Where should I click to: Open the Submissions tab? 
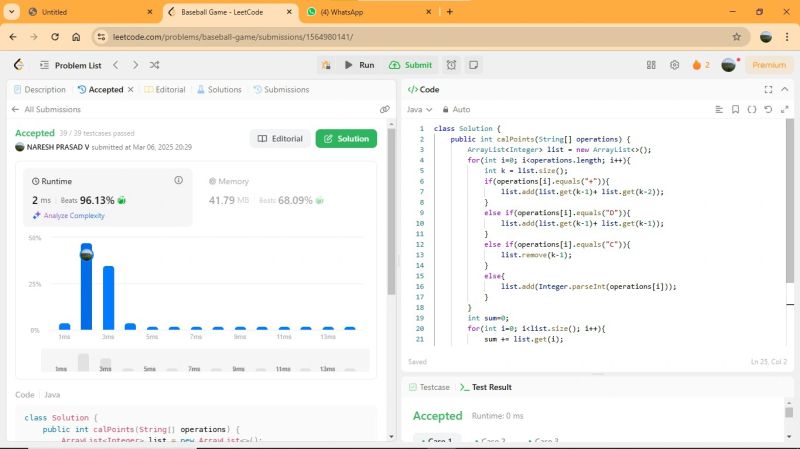pyautogui.click(x=281, y=89)
